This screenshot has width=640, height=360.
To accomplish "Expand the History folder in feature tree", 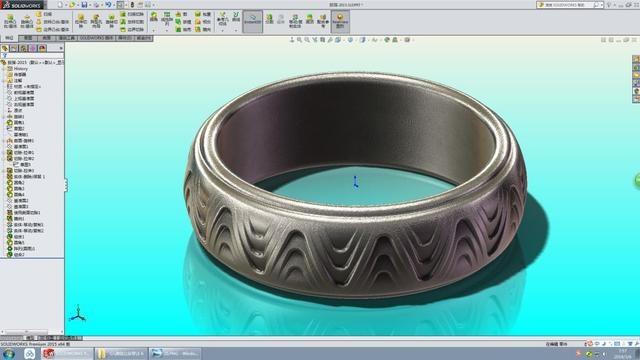I will (x=4, y=69).
